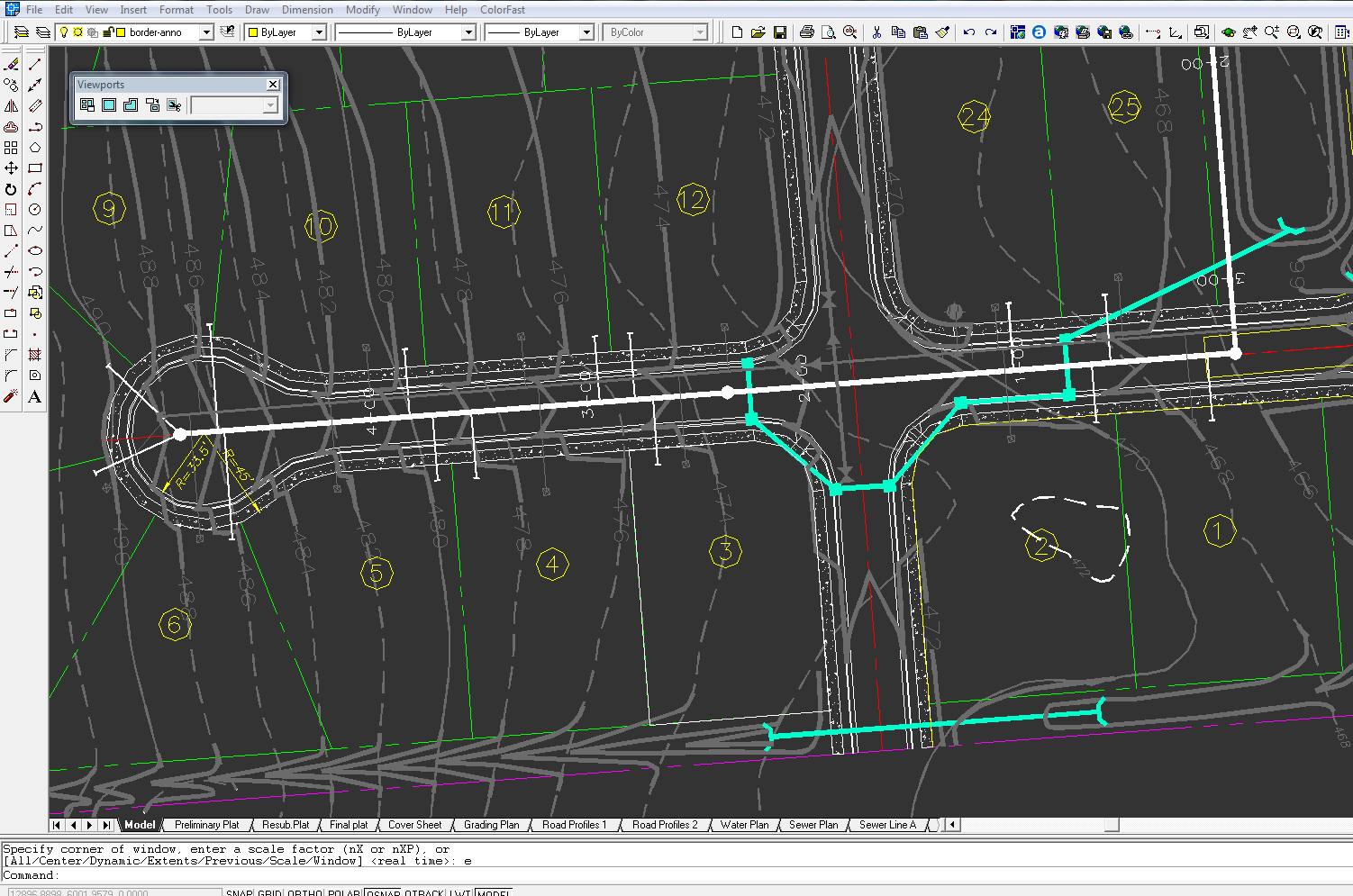The image size is (1353, 896).
Task: Open the Dimension menu
Action: [307, 10]
